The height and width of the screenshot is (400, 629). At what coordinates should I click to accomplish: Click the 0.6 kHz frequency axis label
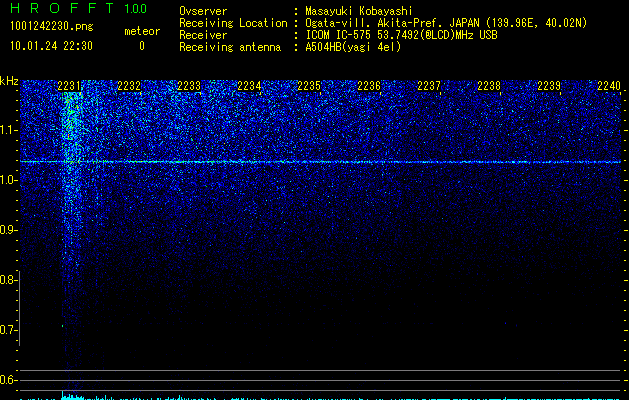(9, 380)
